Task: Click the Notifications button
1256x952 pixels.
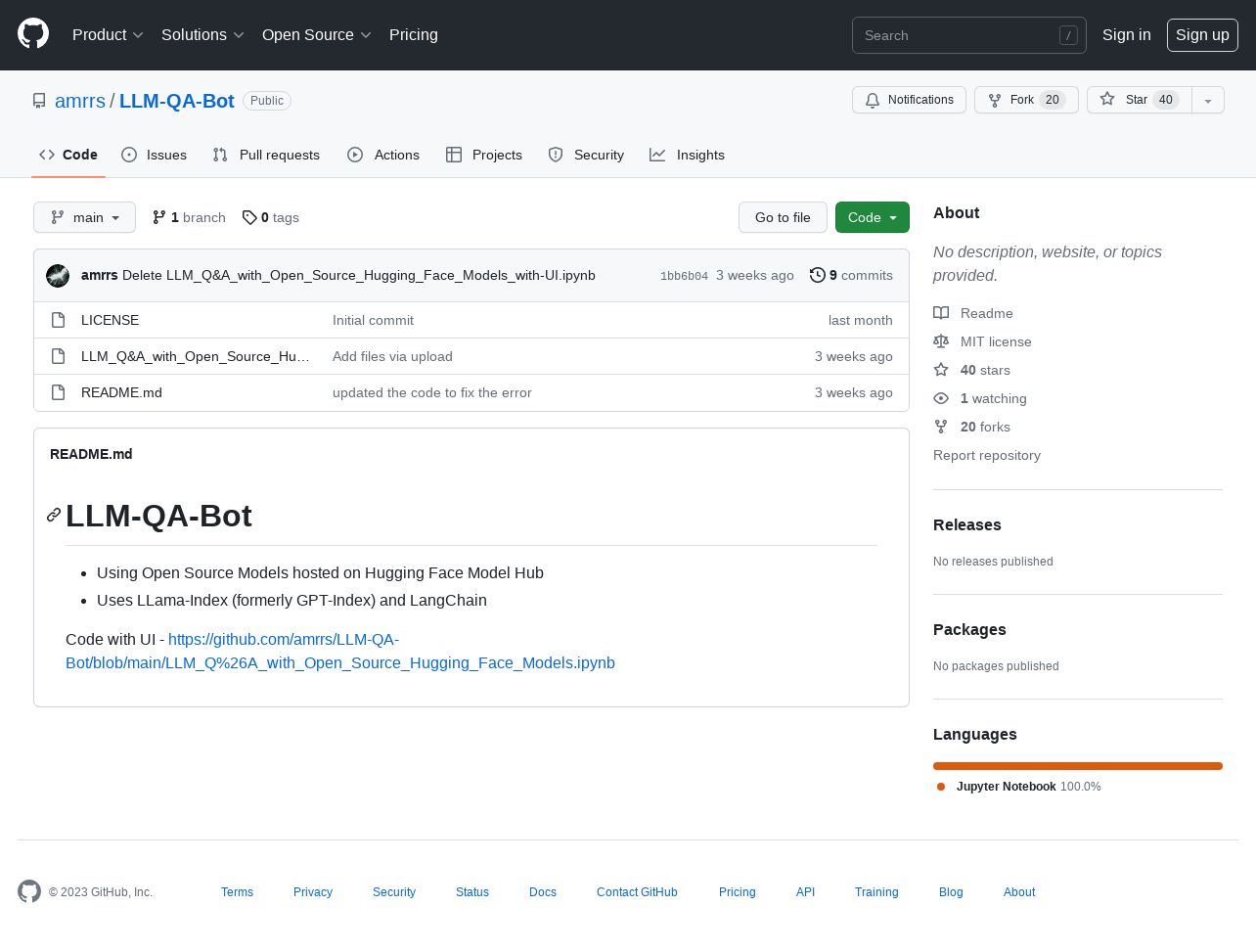Action: click(x=909, y=100)
